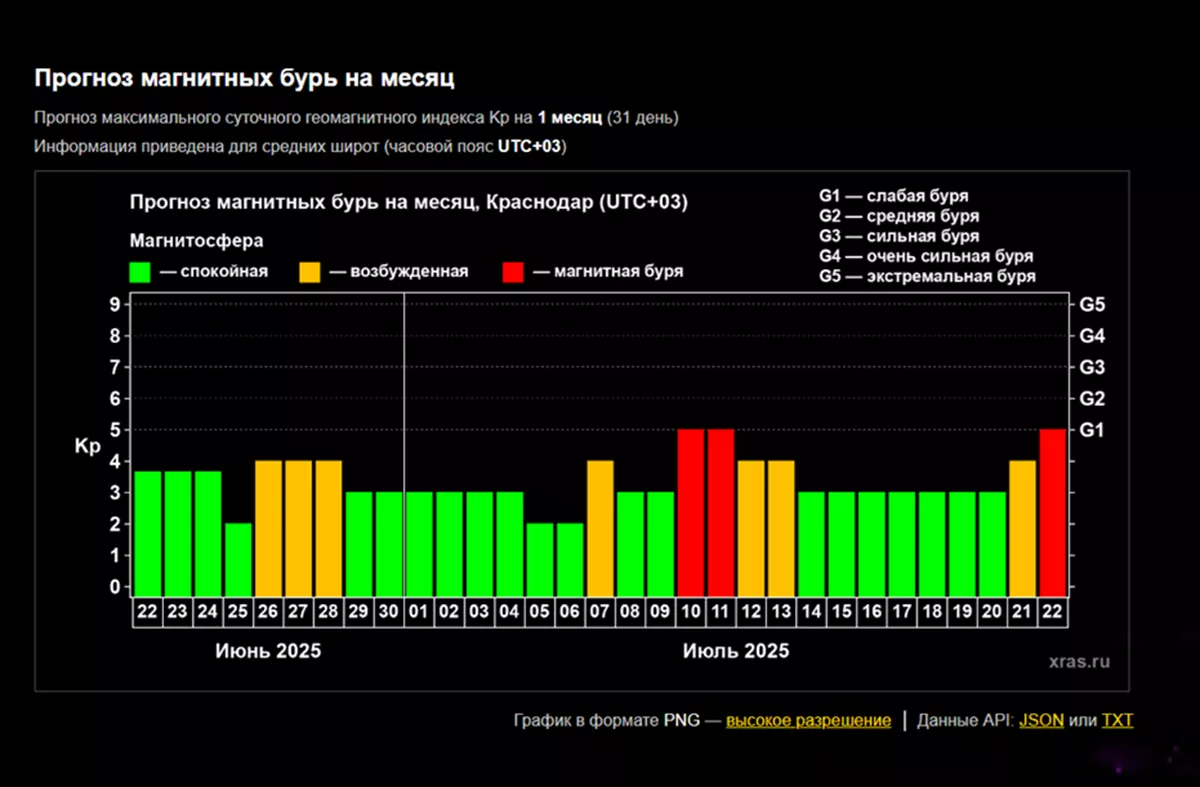Click the date label 30 on the axis
The image size is (1200, 787).
389,612
